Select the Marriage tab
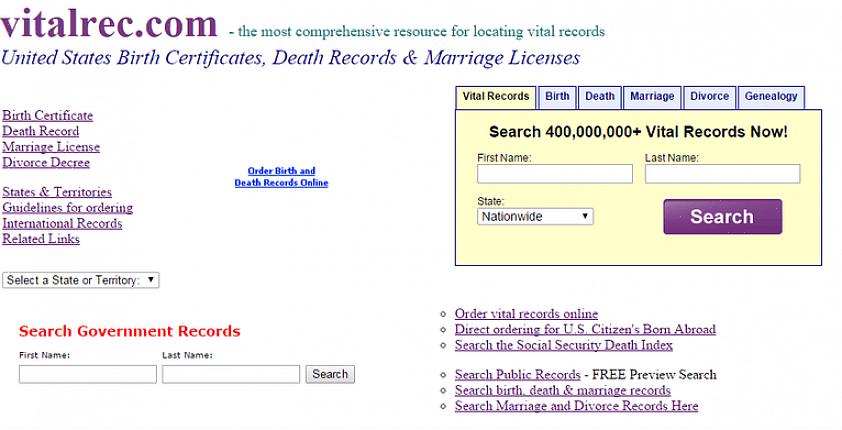 pos(651,97)
